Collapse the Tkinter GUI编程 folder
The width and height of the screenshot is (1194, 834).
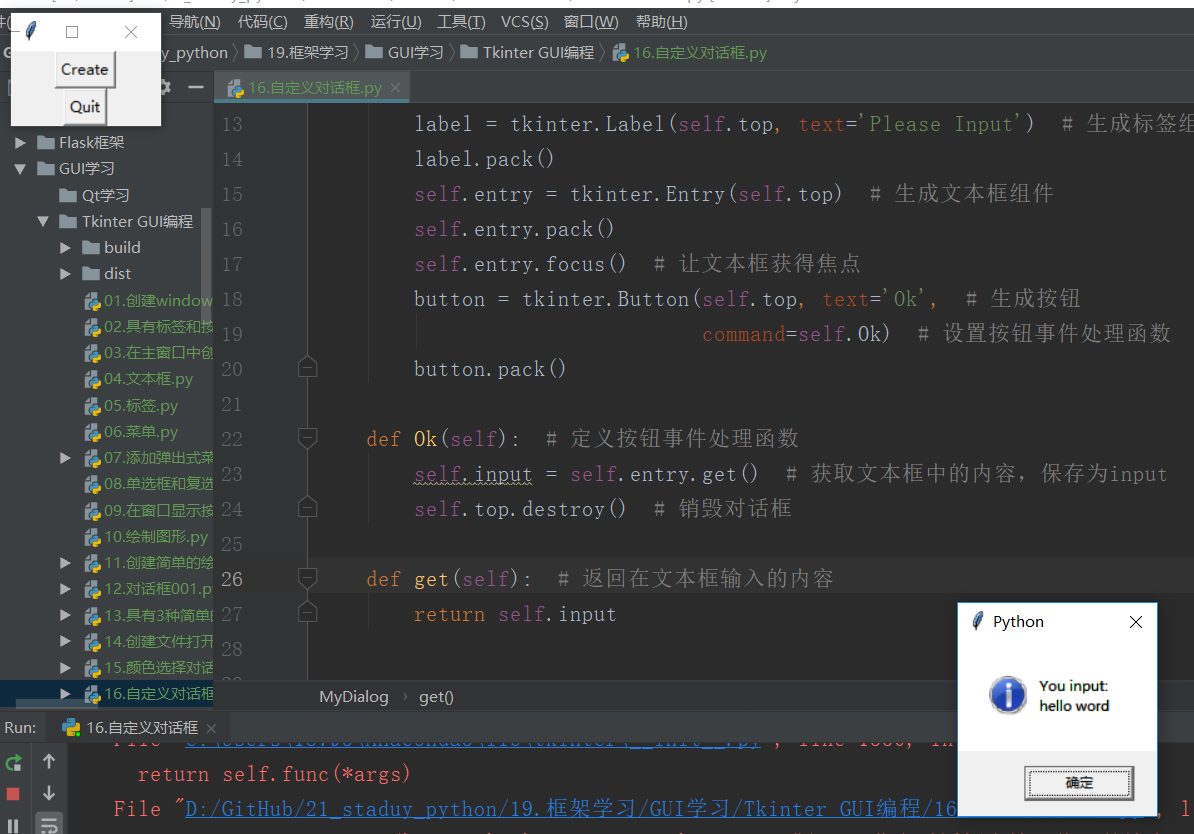[x=43, y=222]
